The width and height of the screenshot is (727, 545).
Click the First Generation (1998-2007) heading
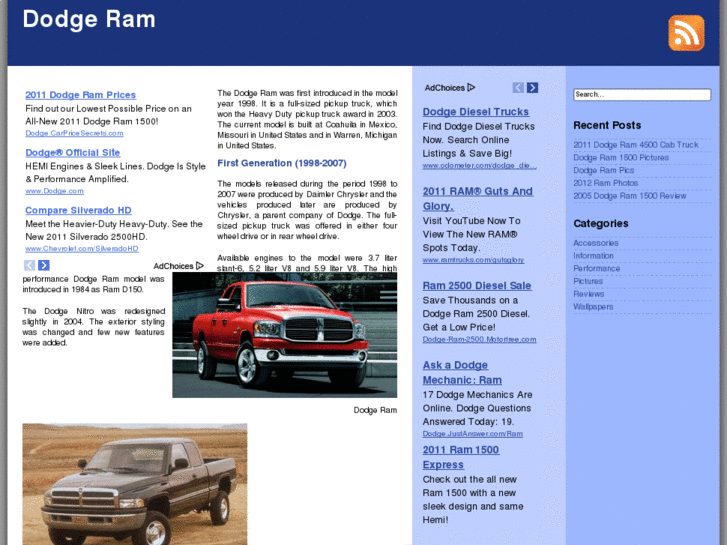[x=282, y=163]
